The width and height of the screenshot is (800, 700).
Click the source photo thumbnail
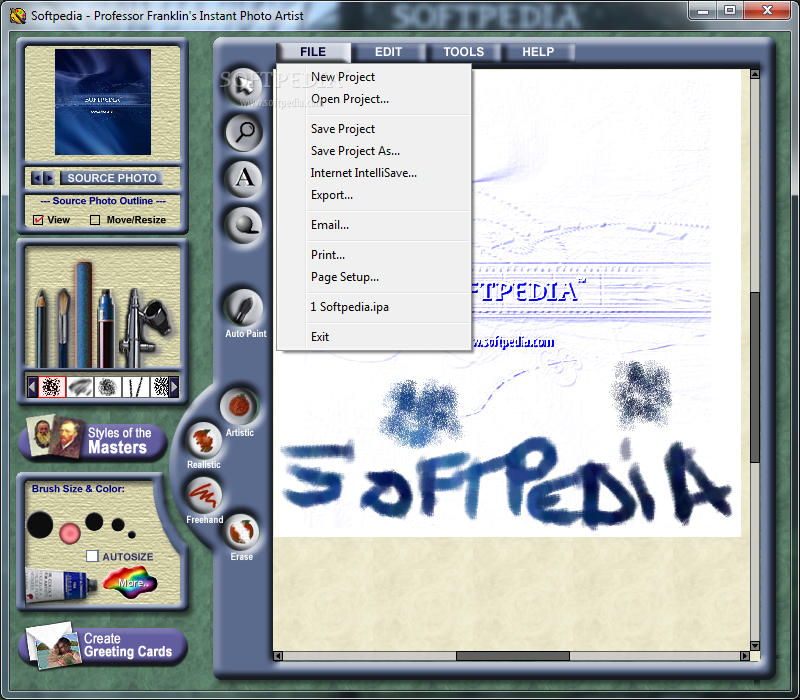[x=103, y=102]
